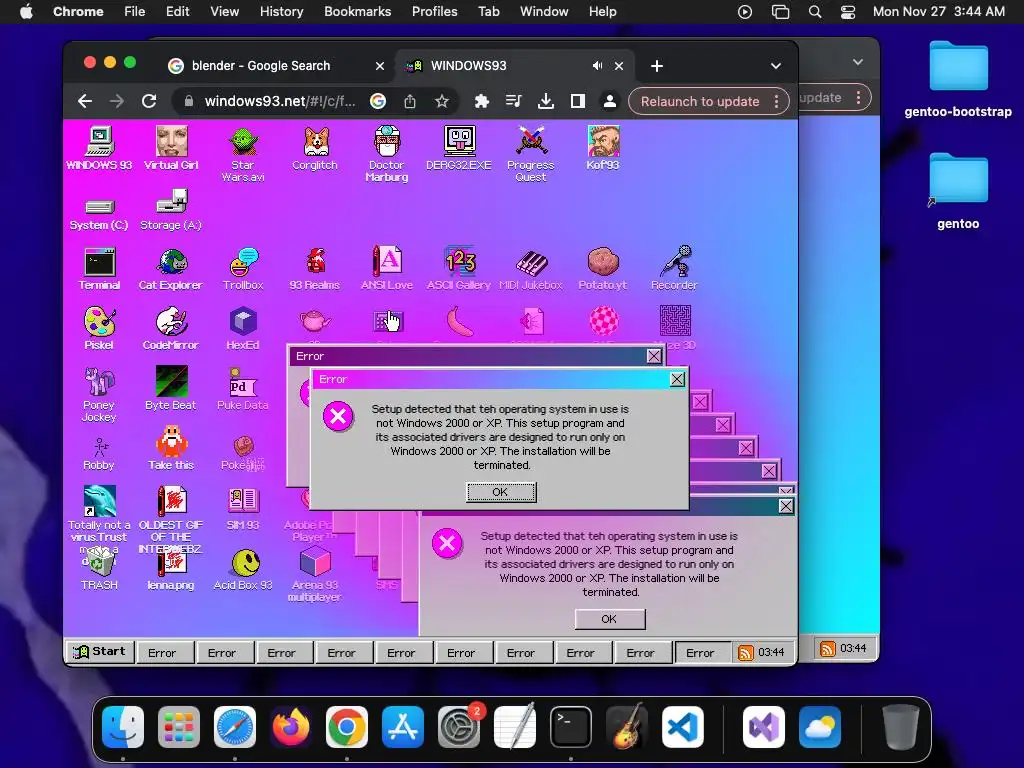Screen dimensions: 1024x768
Task: Bookmark this page with star icon
Action: (442, 101)
